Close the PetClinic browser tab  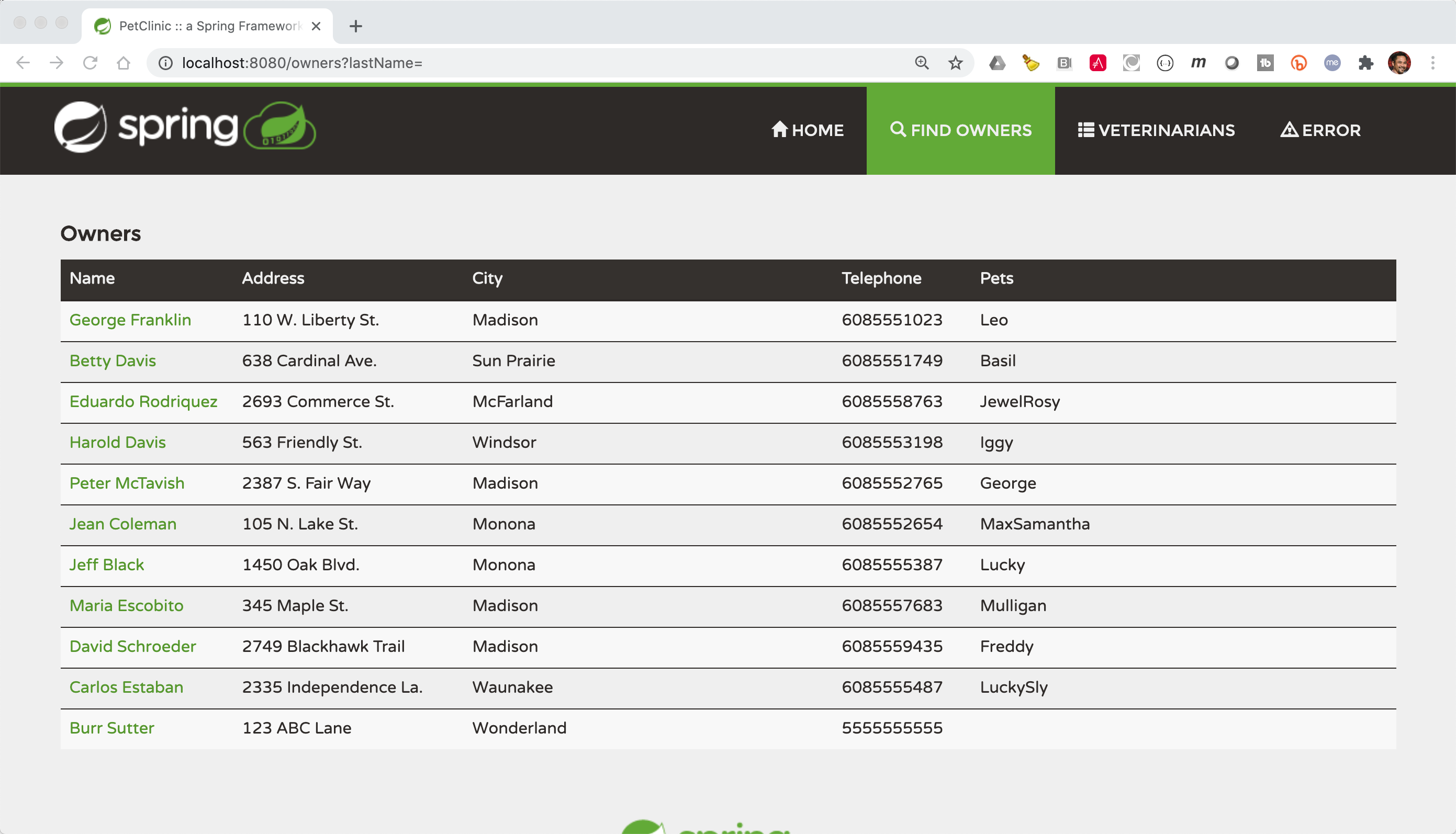click(x=316, y=26)
